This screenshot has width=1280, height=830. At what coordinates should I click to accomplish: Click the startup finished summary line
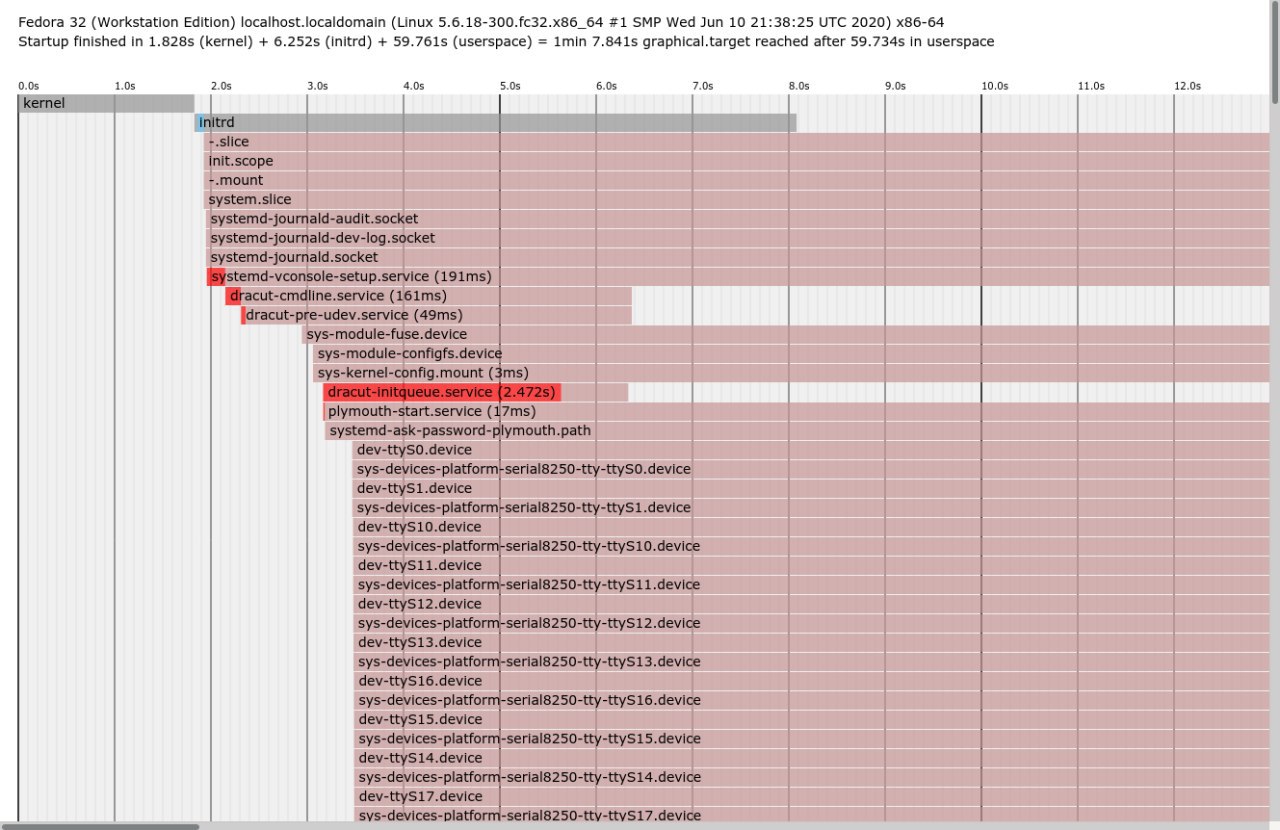[506, 42]
